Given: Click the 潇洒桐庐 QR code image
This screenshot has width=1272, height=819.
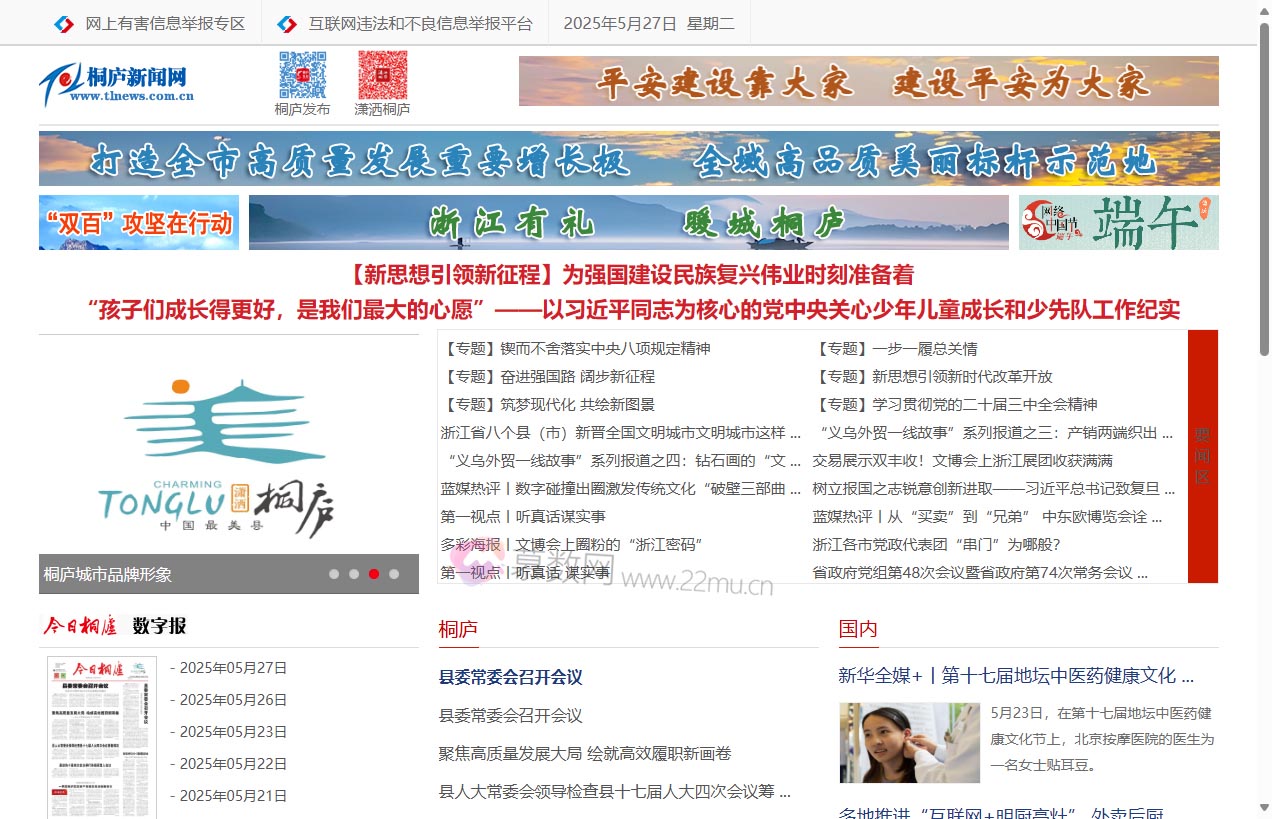Looking at the screenshot, I should coord(385,74).
